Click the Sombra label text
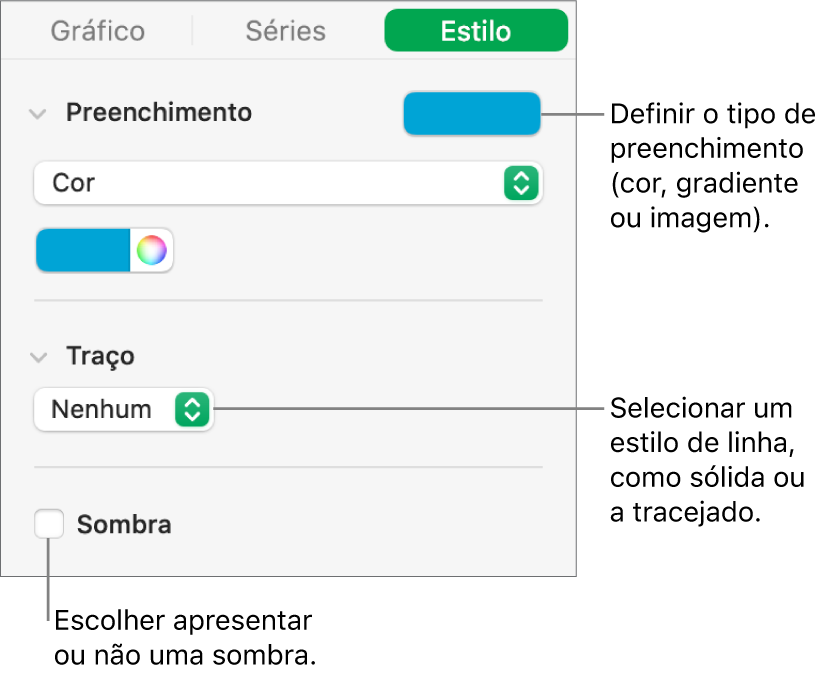Viewport: 830px width, 681px height. pyautogui.click(x=124, y=524)
